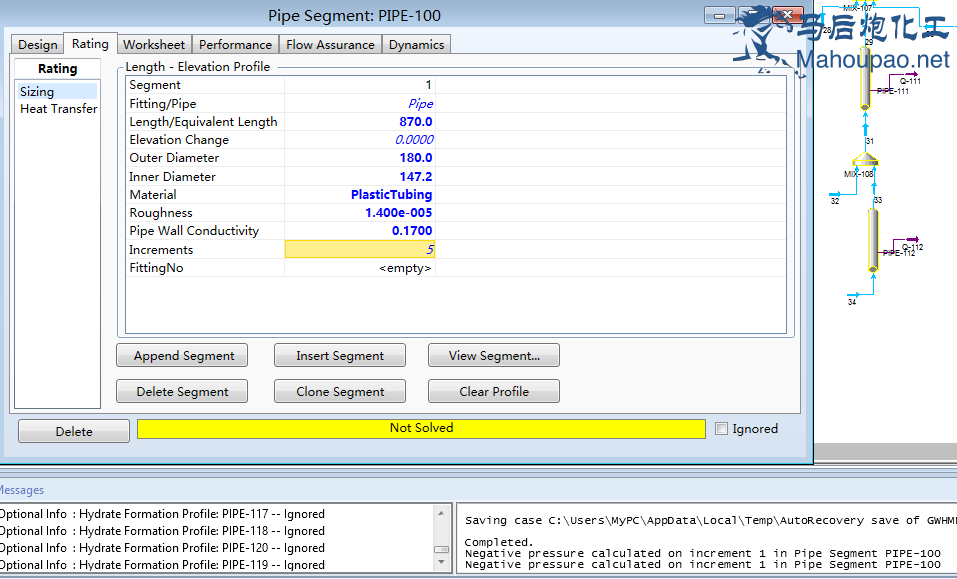The image size is (957, 579).
Task: Click the Insert Segment button
Action: tap(340, 356)
